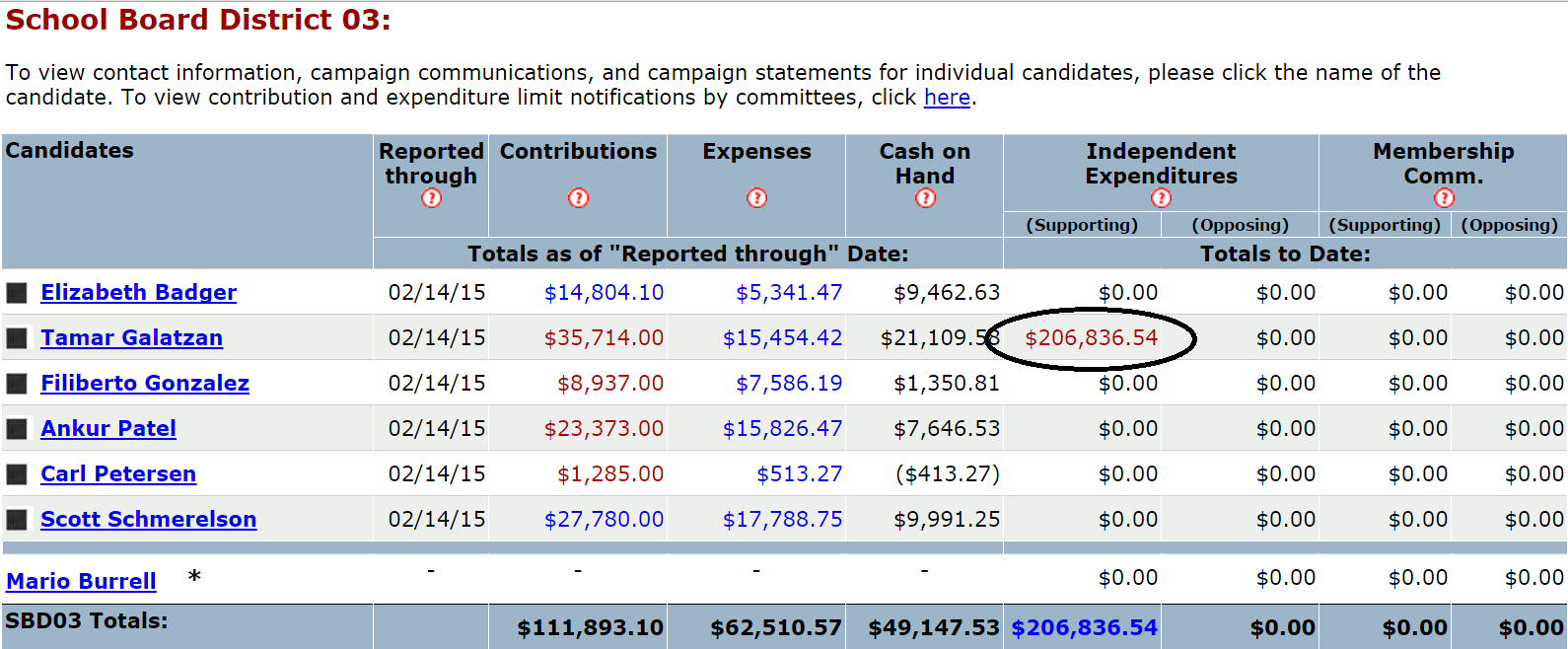Open Mario Burrell candidate link
This screenshot has height=649, width=1568.
(x=81, y=582)
